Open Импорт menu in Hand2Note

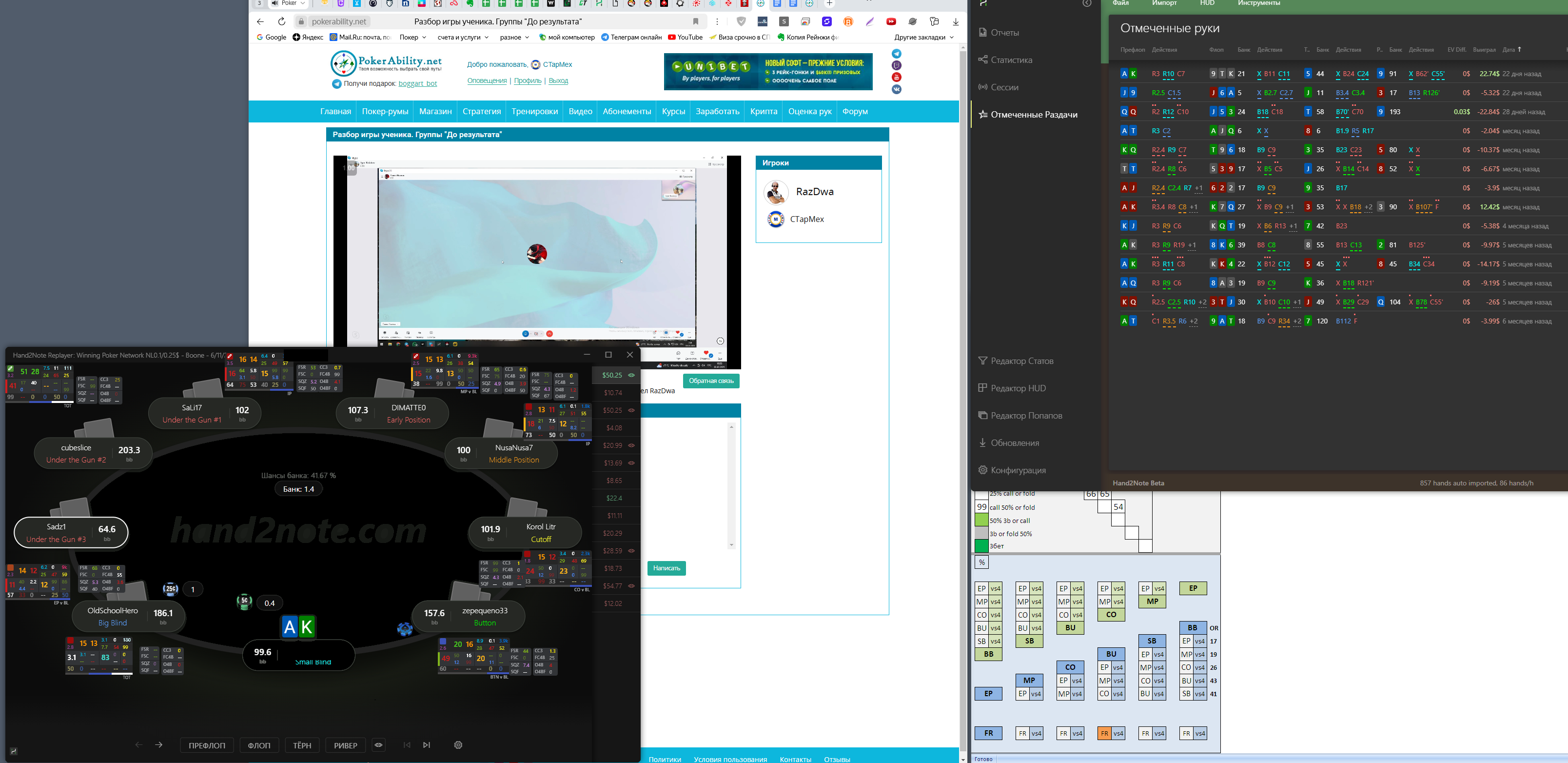(1164, 3)
